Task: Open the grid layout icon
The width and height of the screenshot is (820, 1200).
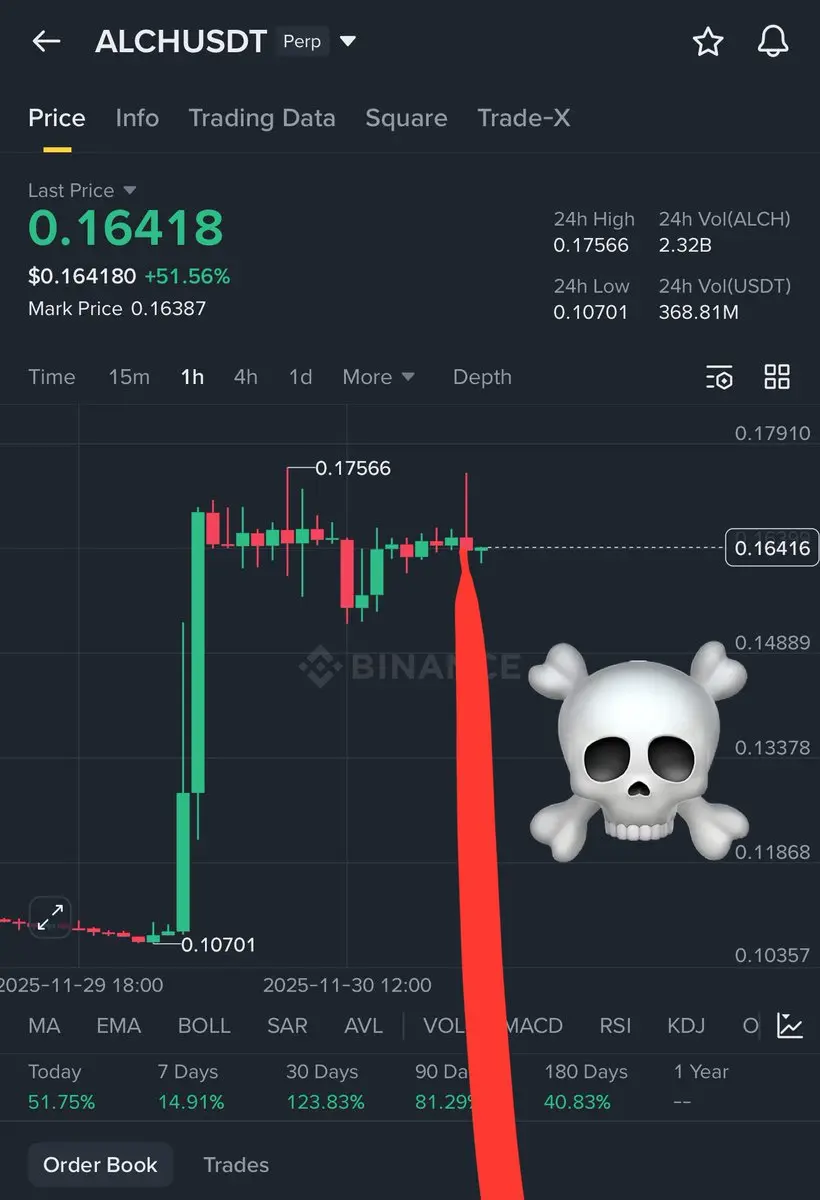Action: 777,377
